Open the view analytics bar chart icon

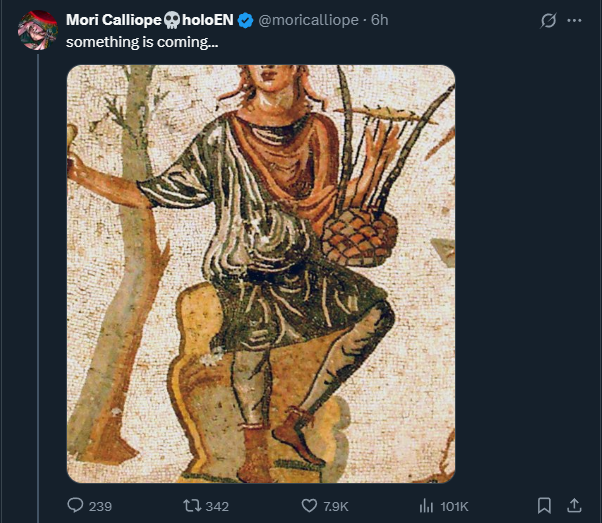pos(425,505)
